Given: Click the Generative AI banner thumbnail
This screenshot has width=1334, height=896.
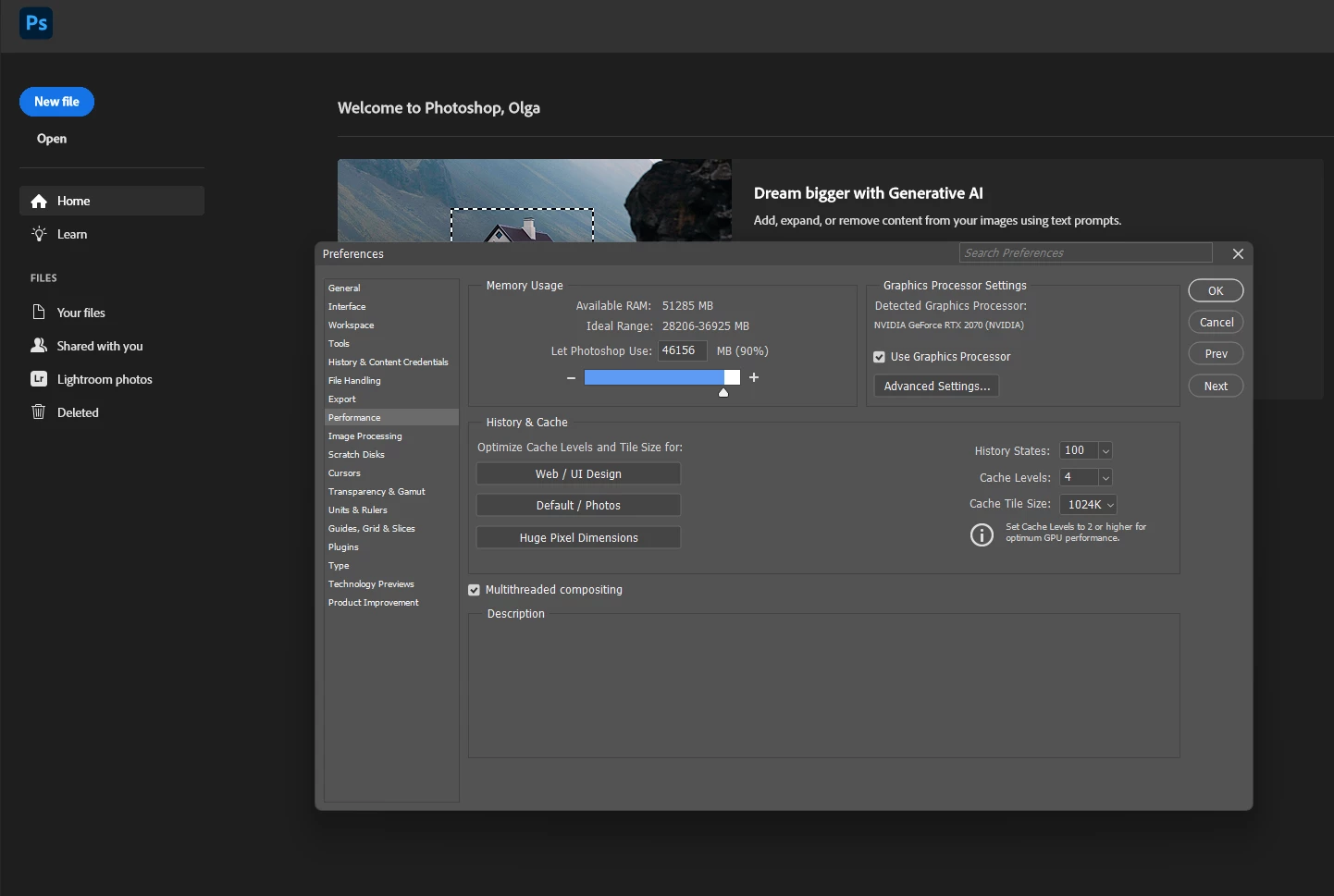Looking at the screenshot, I should [x=535, y=201].
